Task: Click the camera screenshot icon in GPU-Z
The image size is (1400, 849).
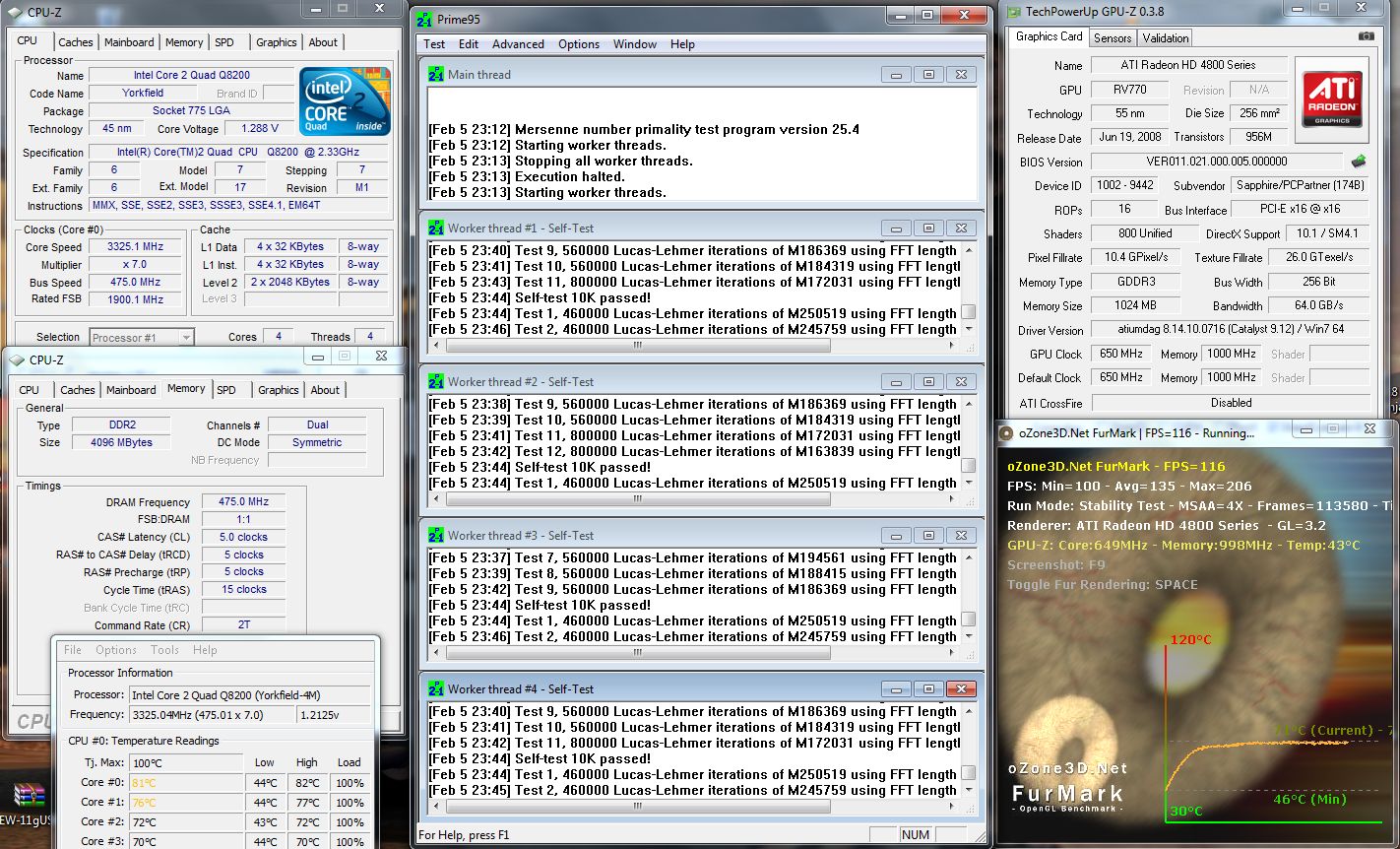Action: [1366, 36]
